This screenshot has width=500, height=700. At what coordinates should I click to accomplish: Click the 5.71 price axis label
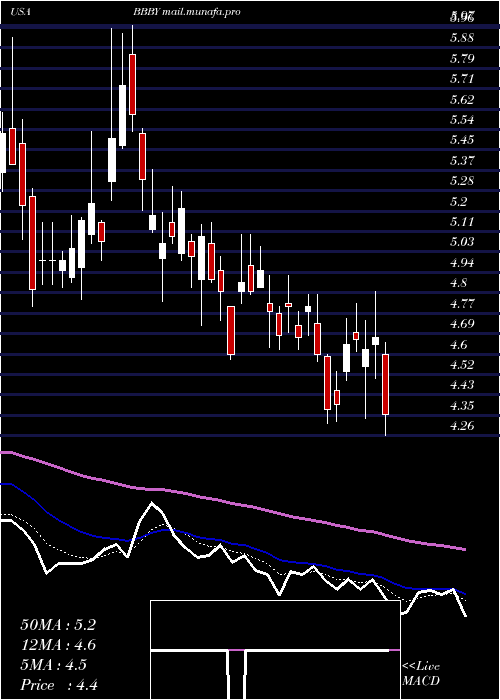pos(462,79)
